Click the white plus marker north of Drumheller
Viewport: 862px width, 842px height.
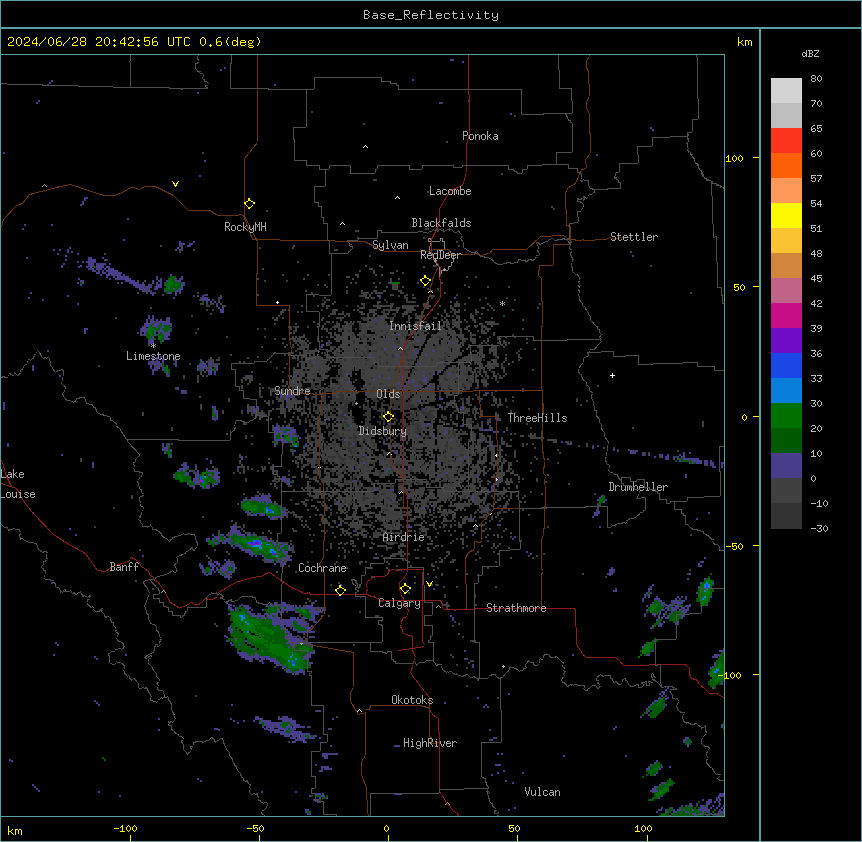pyautogui.click(x=612, y=375)
